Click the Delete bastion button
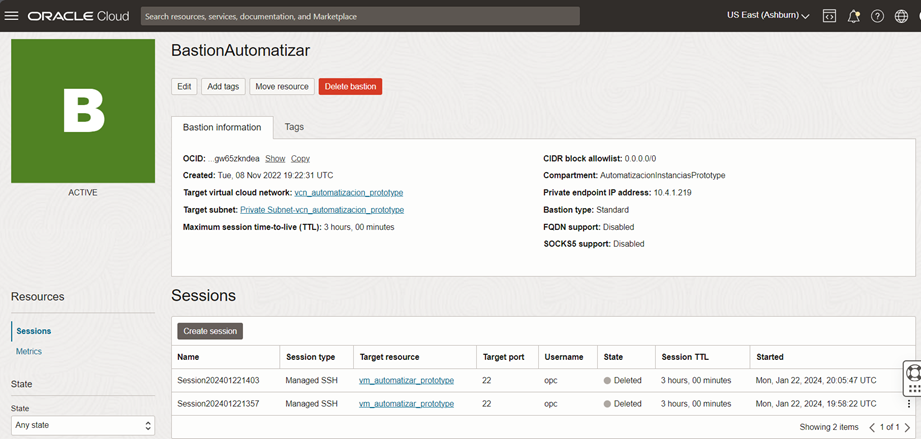This screenshot has width=921, height=439. click(x=351, y=86)
